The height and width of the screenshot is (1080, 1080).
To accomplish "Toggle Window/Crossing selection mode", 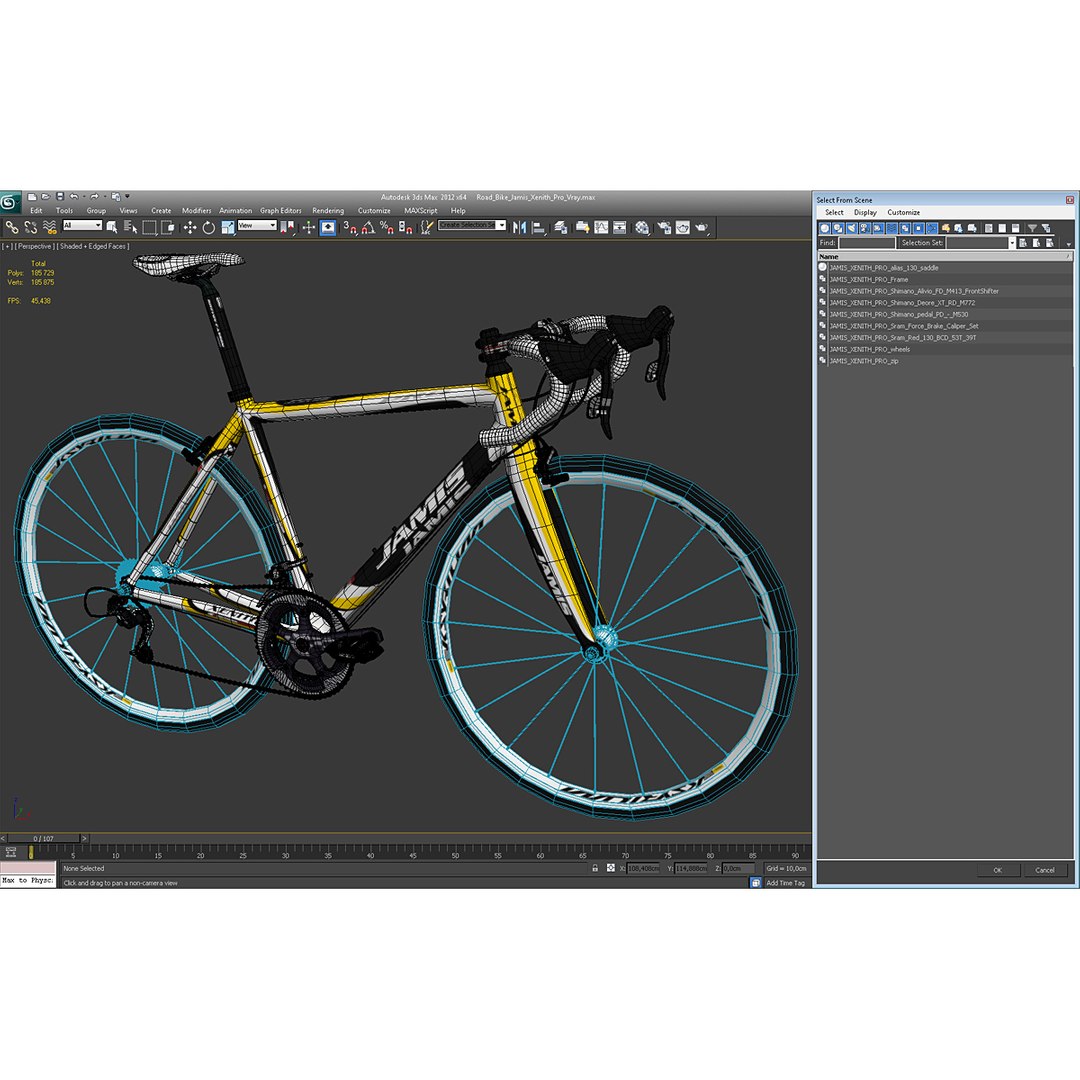I will point(167,227).
